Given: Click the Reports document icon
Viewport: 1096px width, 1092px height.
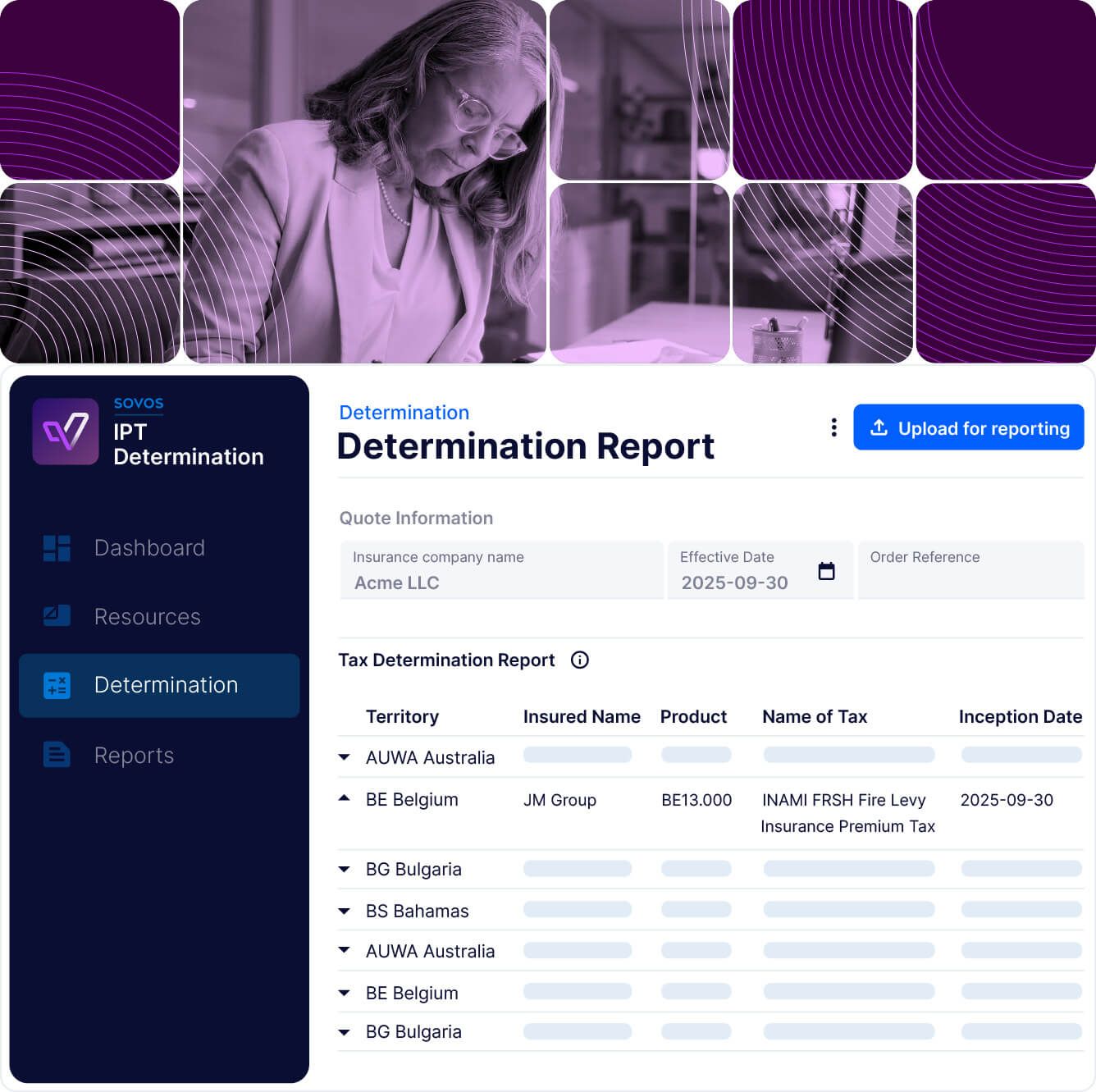Looking at the screenshot, I should [x=57, y=755].
